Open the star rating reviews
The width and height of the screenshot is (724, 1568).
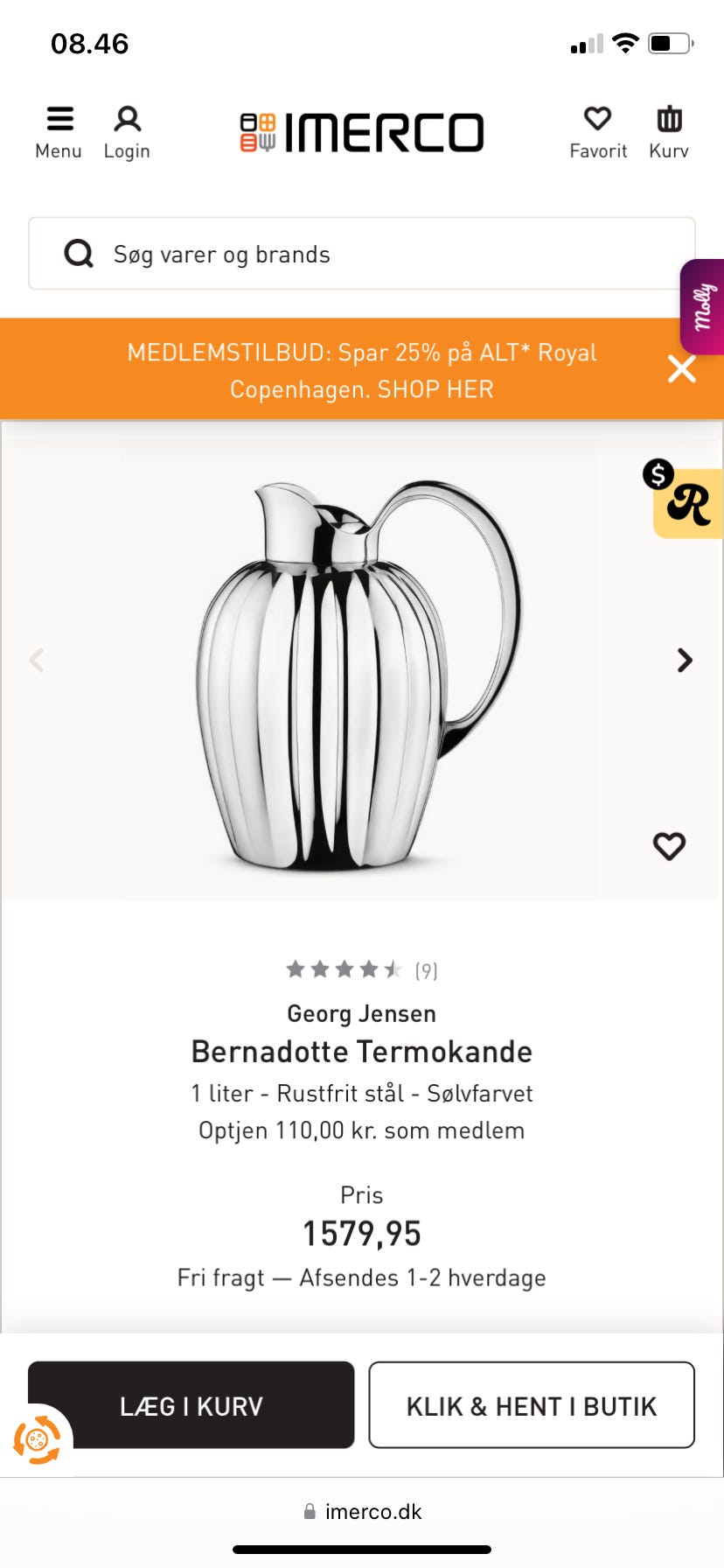[361, 969]
